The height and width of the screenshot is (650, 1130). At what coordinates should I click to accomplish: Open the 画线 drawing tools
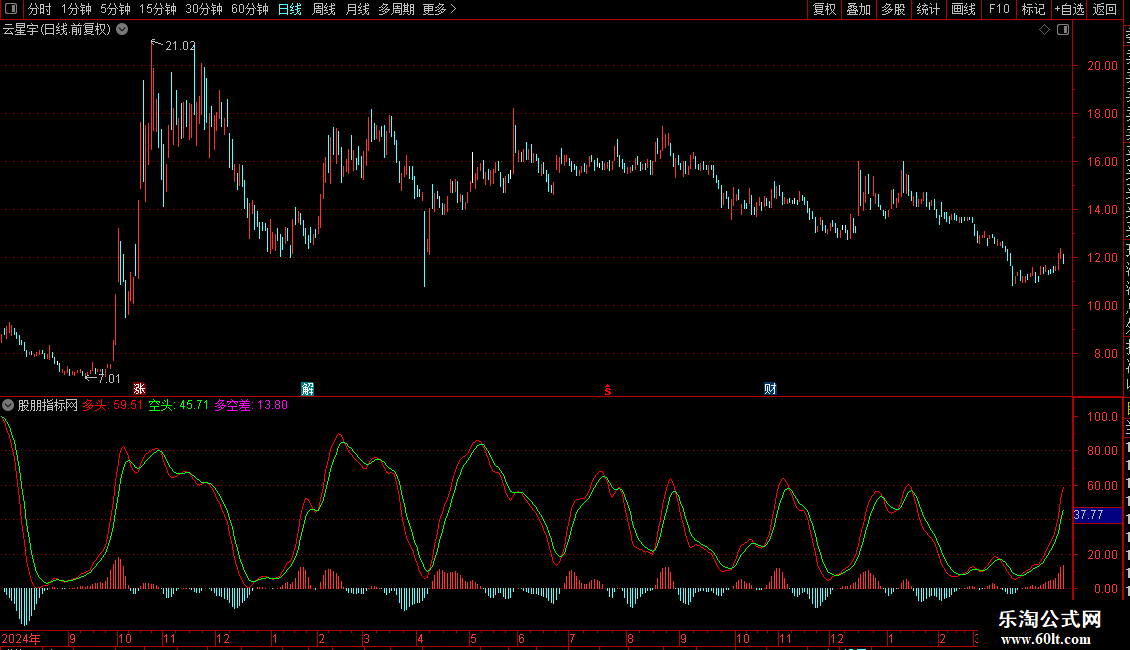964,9
